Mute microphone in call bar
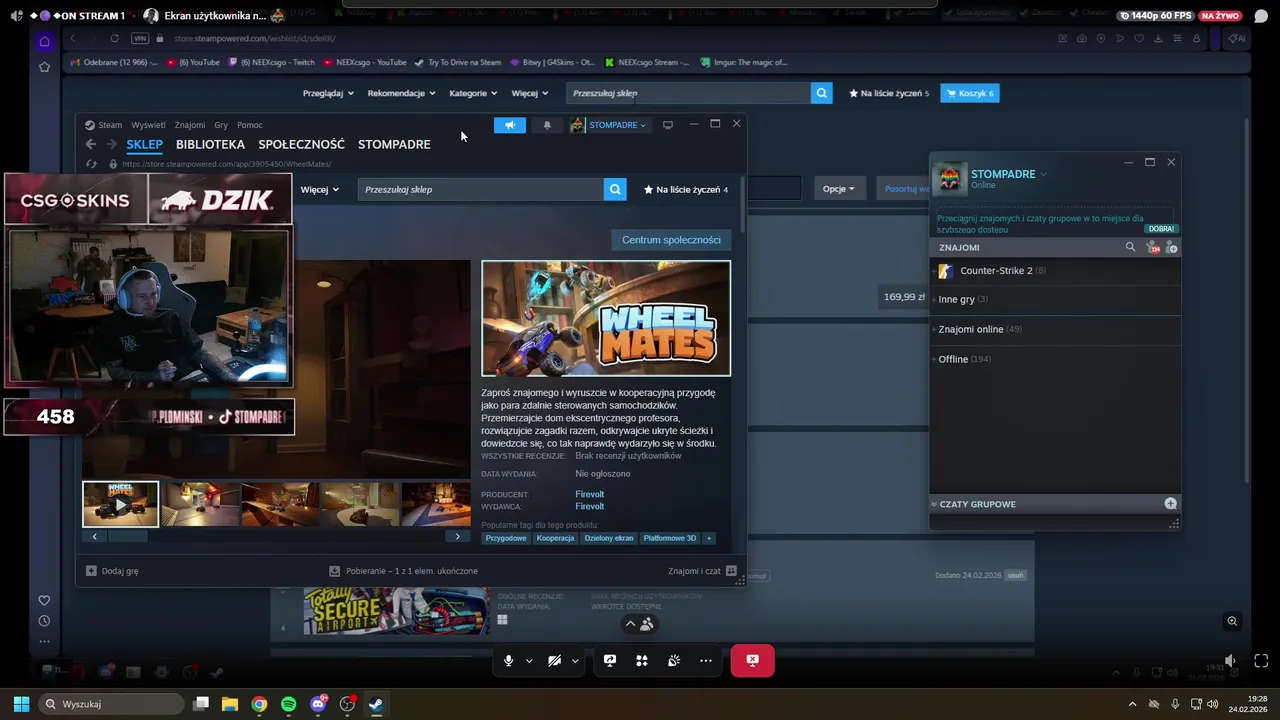This screenshot has width=1280, height=720. pyautogui.click(x=508, y=660)
